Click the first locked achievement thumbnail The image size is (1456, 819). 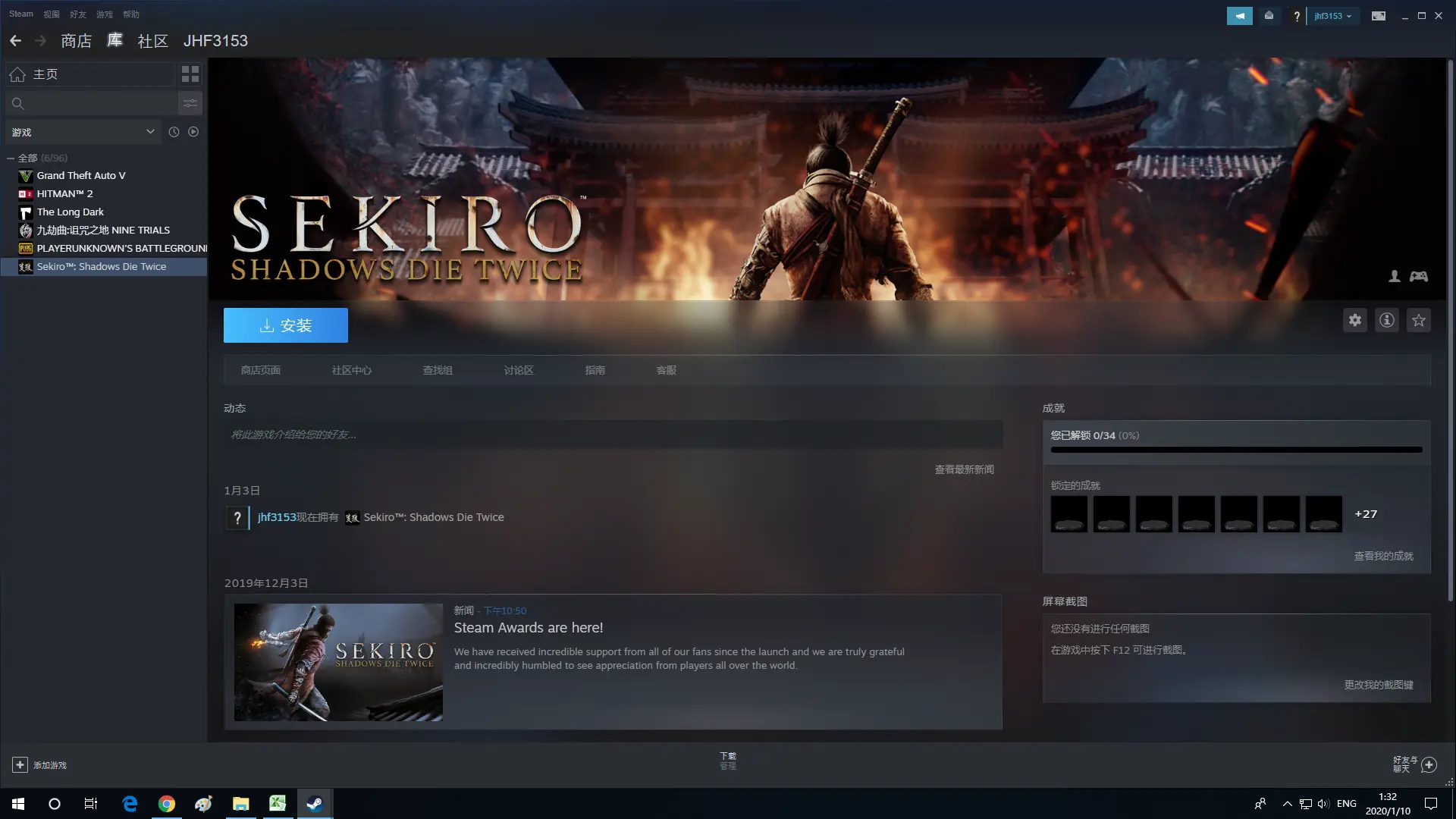pyautogui.click(x=1069, y=514)
